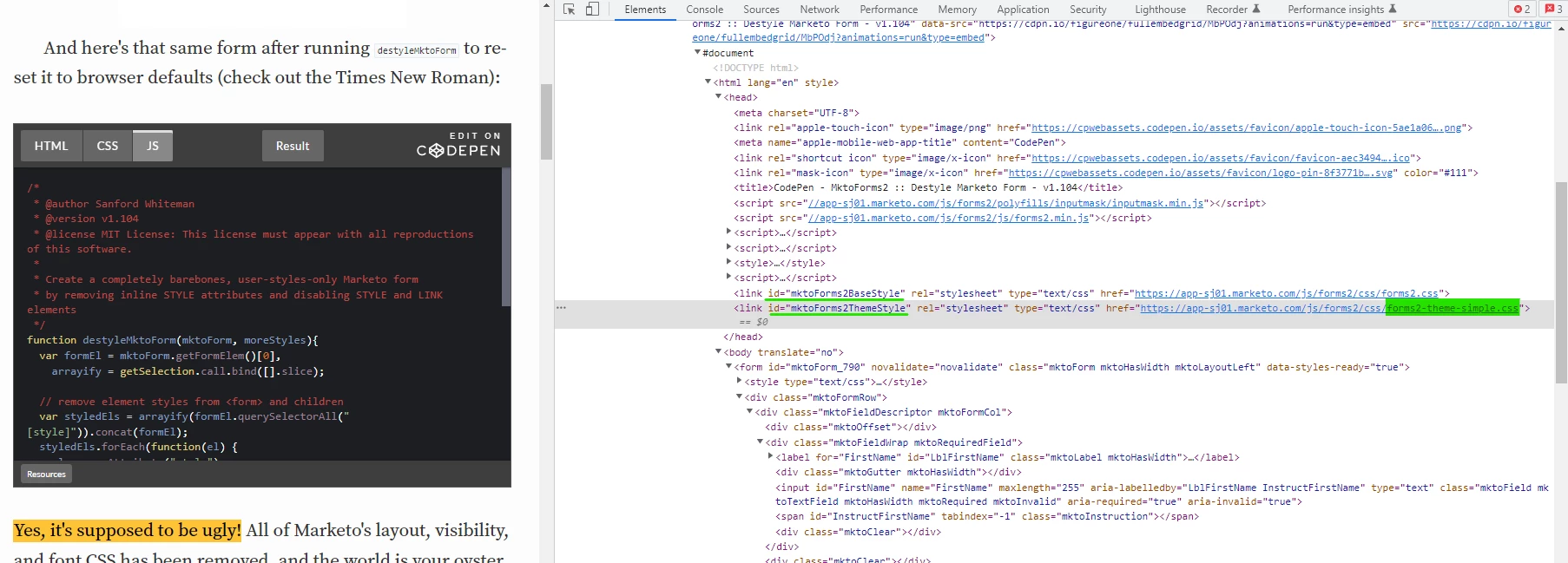Open the forms2.css stylesheet link

pyautogui.click(x=1287, y=293)
